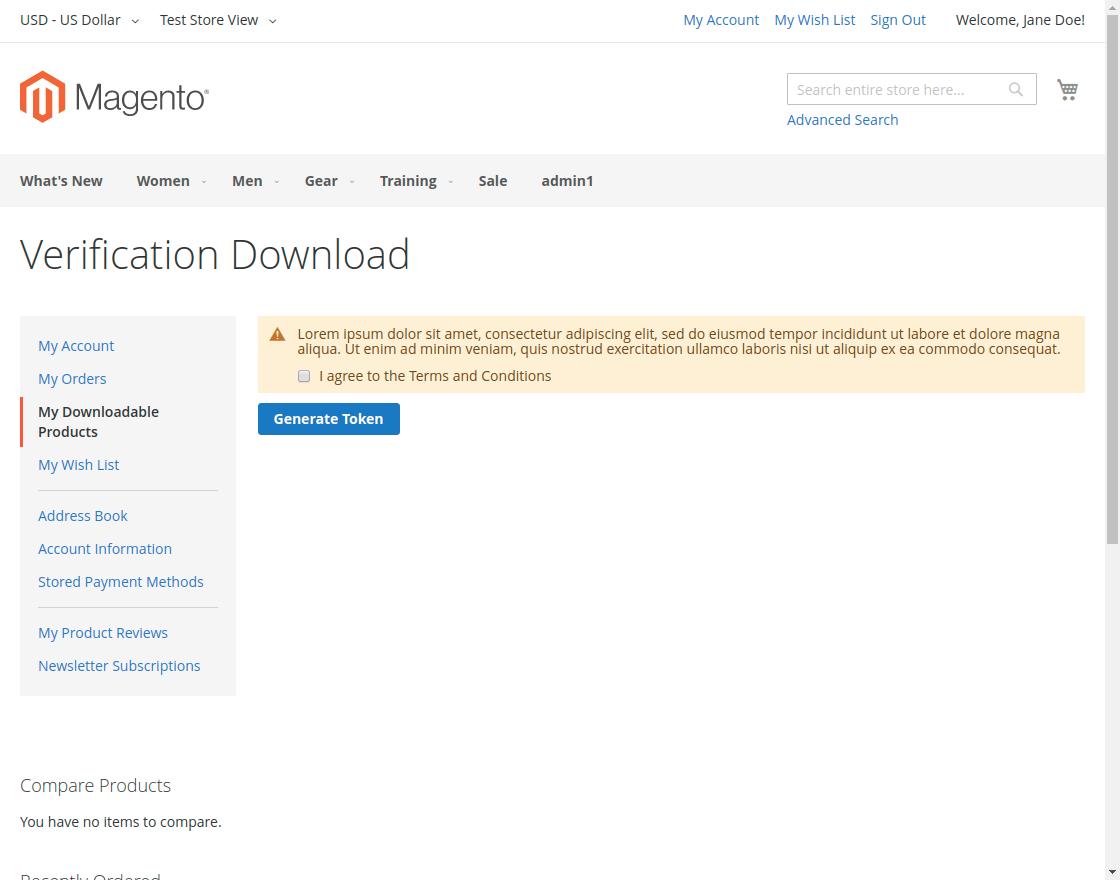The height and width of the screenshot is (880, 1120).
Task: Open the Test Store View switcher
Action: pos(218,20)
